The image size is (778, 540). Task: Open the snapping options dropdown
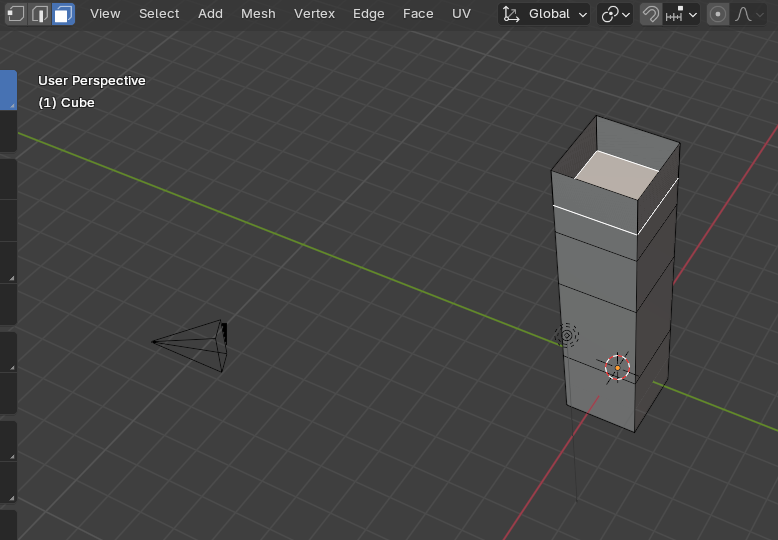[682, 14]
